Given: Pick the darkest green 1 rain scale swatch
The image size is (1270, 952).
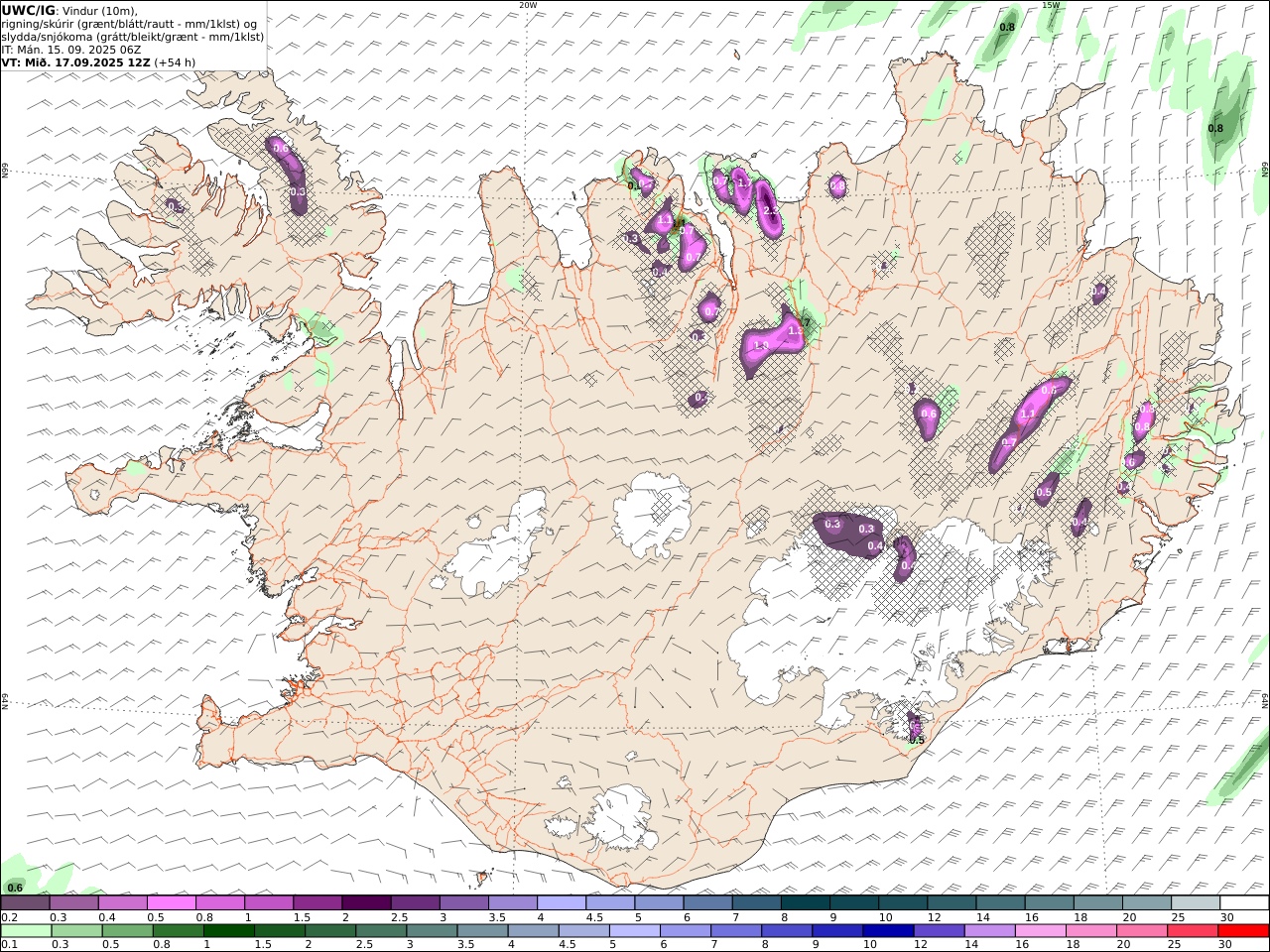Looking at the screenshot, I should click(x=228, y=931).
